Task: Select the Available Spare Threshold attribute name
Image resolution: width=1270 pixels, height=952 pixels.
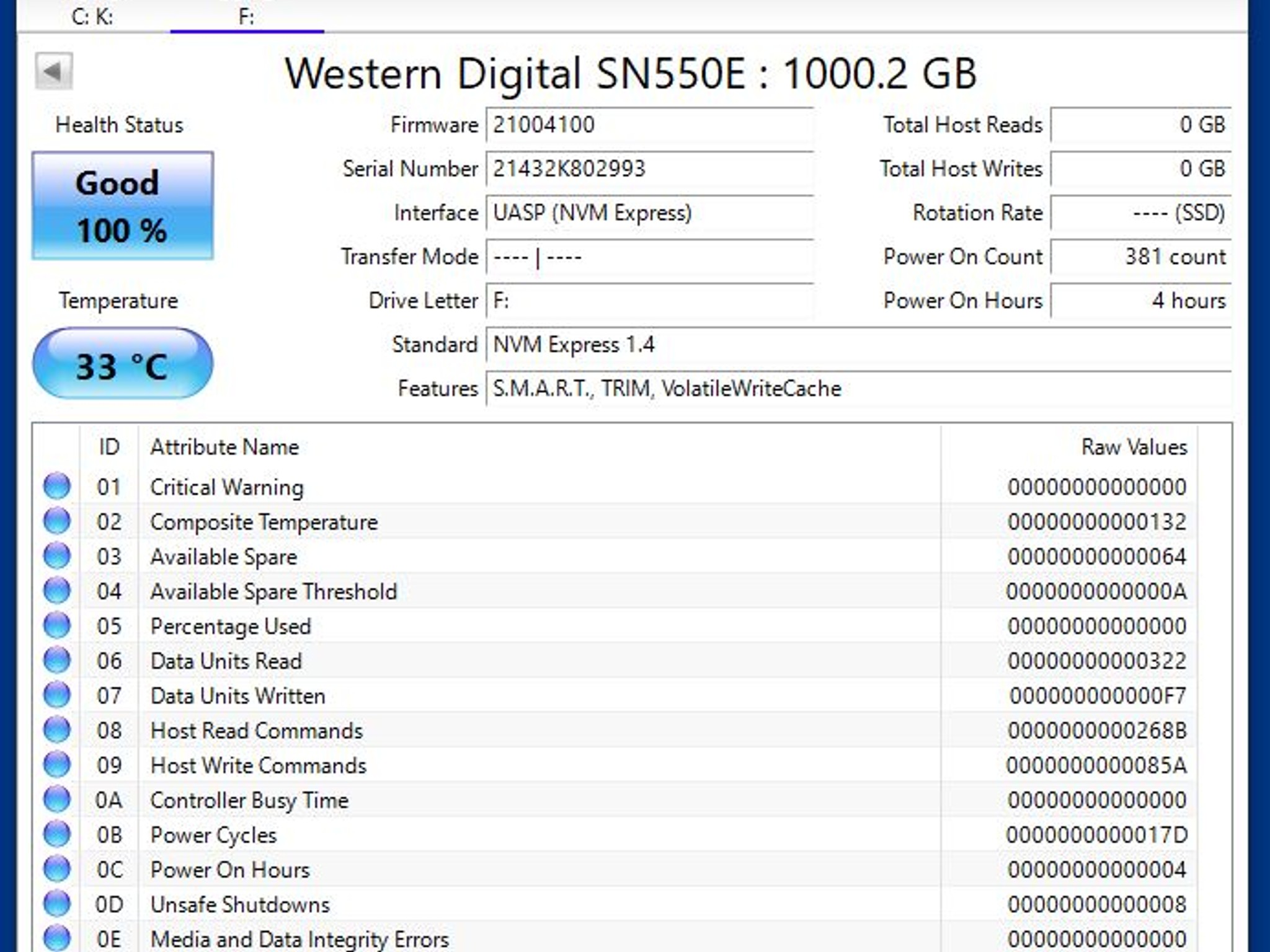Action: point(273,592)
